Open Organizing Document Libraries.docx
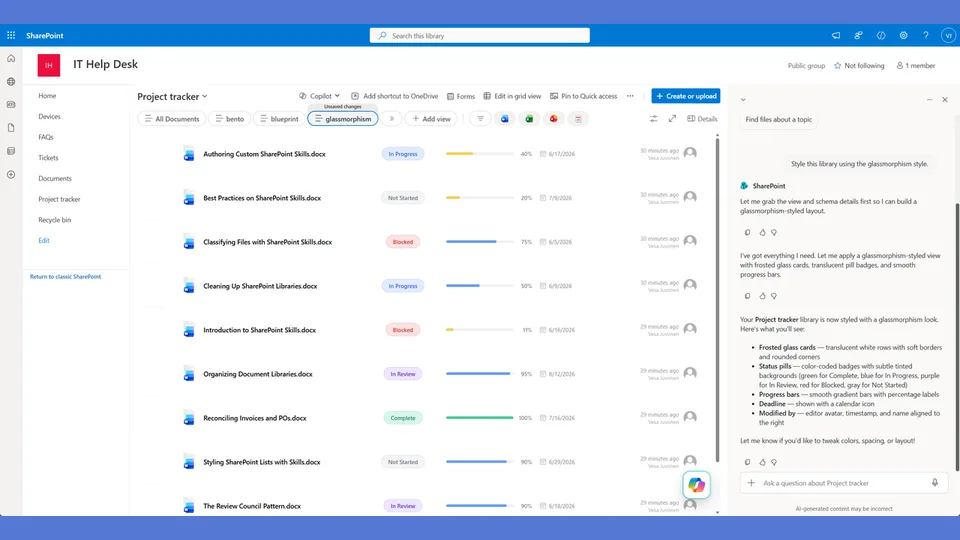The width and height of the screenshot is (960, 540). pos(258,374)
